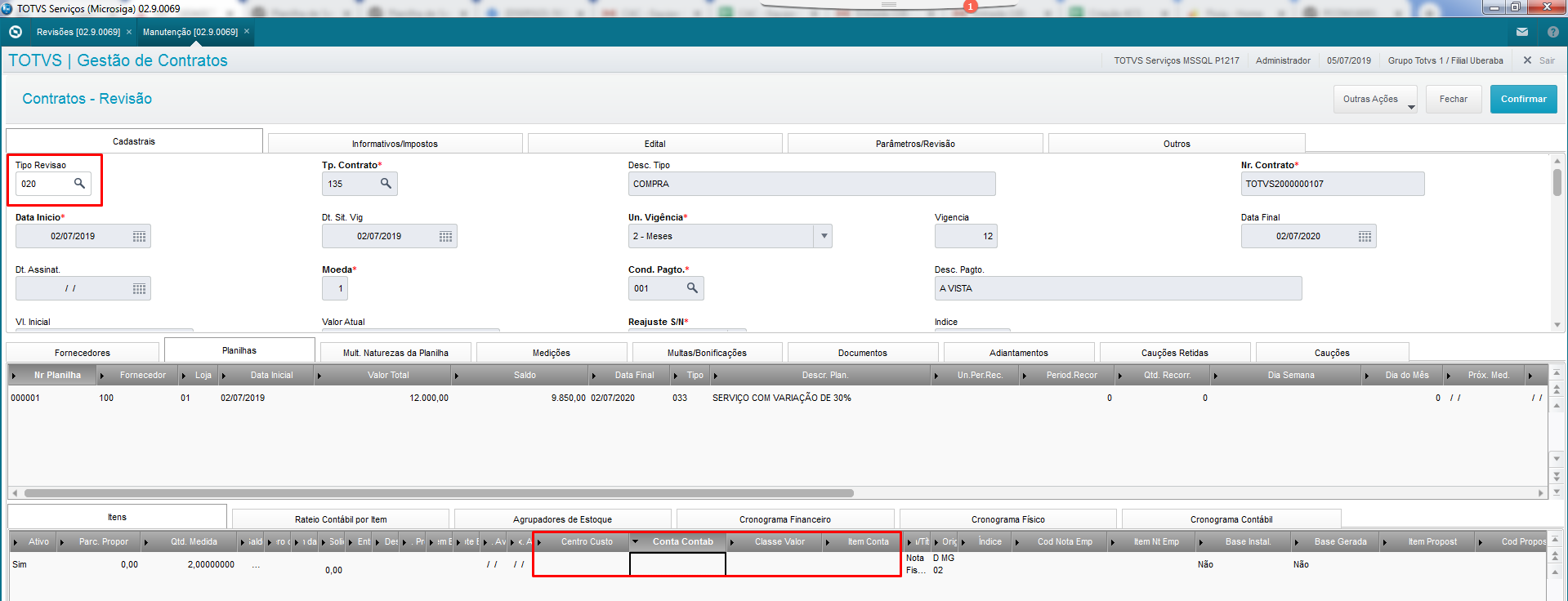Click Desc. Pagto. field

1118,288
